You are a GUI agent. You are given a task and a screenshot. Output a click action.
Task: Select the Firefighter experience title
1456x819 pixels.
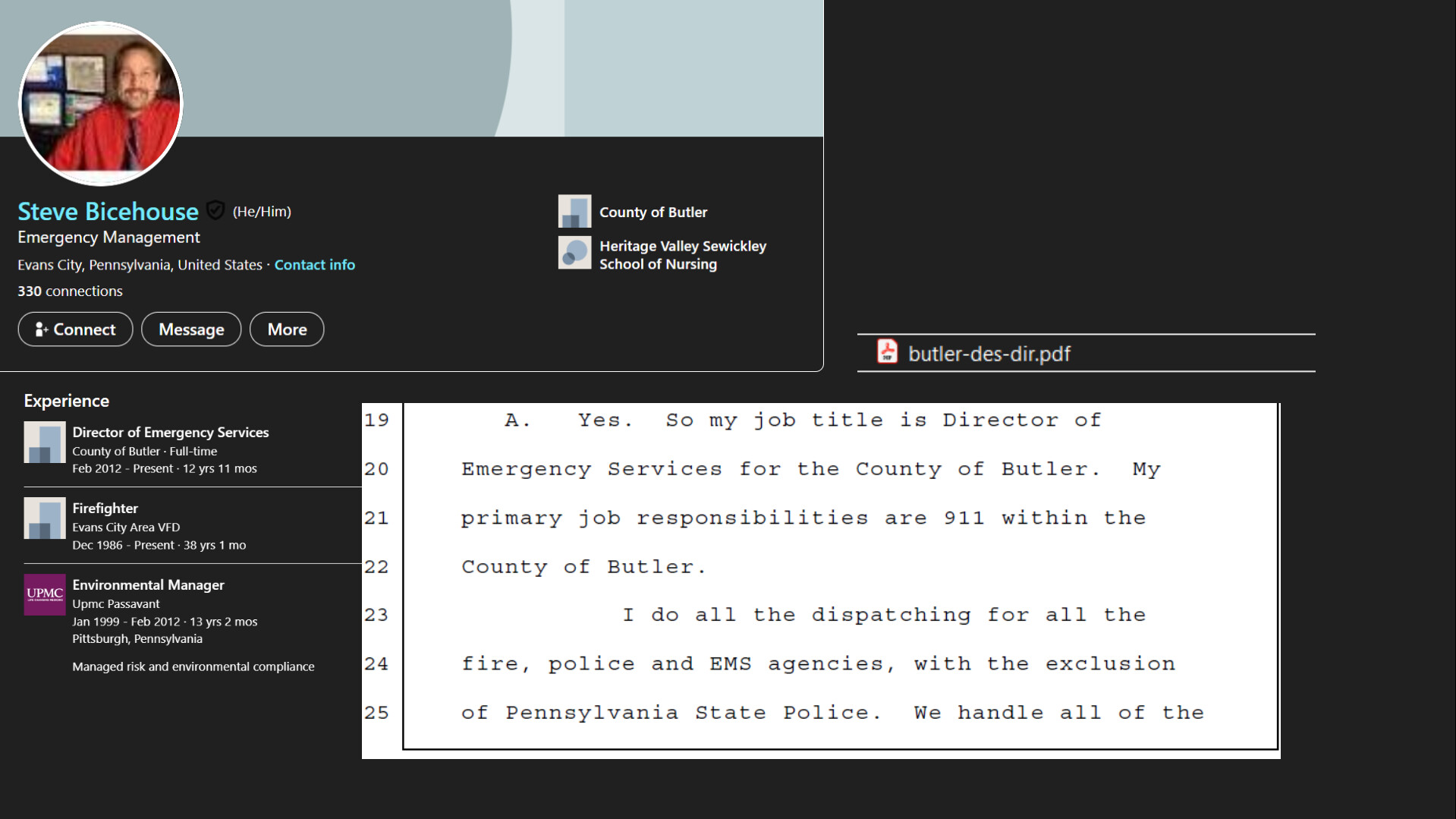(x=105, y=508)
